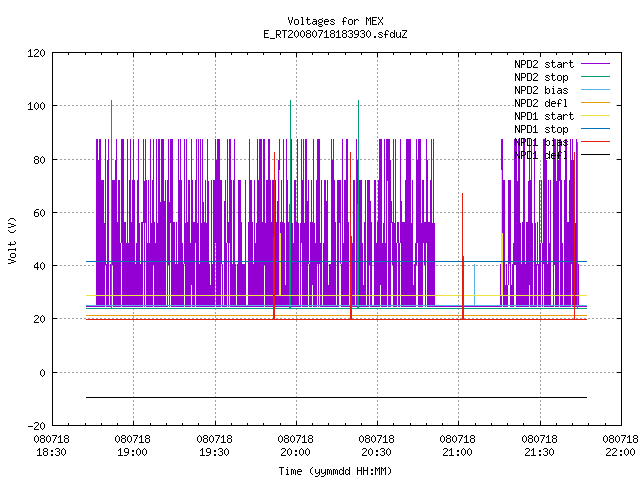Select the NPD1 bias legend label
The height and width of the screenshot is (480, 640).
point(541,142)
